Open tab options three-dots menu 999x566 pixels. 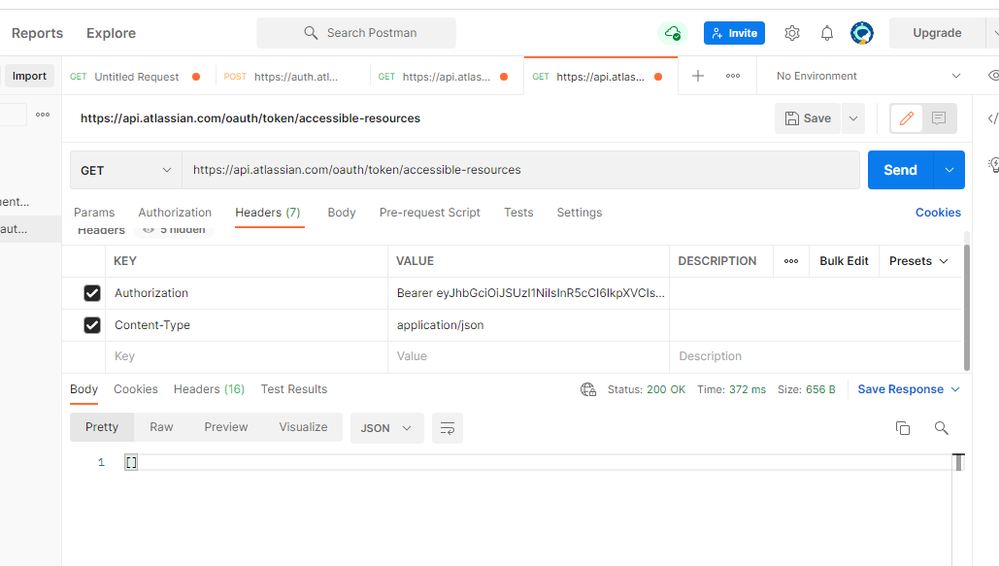733,76
